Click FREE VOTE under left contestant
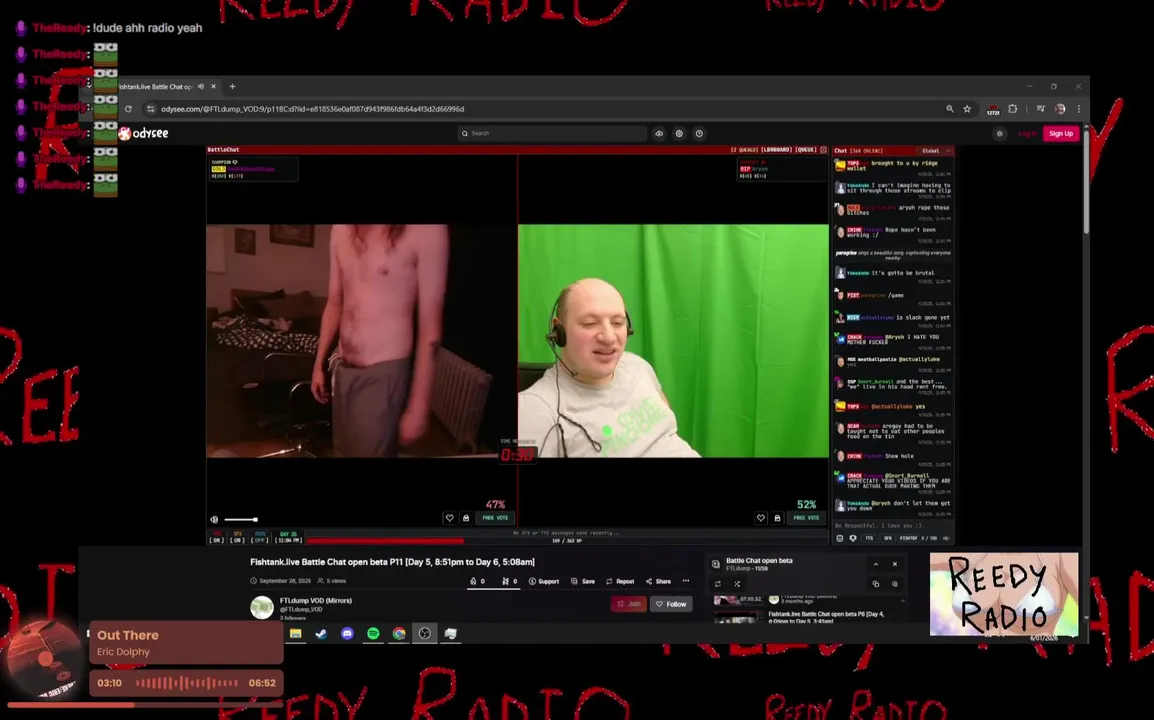 [495, 518]
